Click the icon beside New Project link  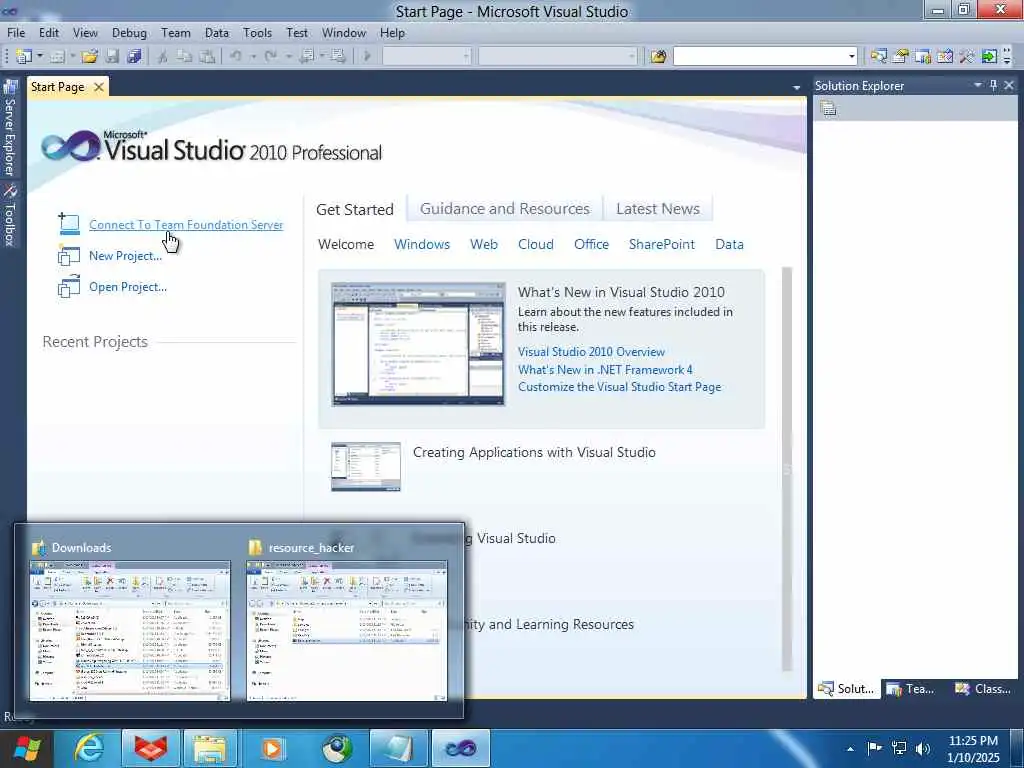pos(69,255)
